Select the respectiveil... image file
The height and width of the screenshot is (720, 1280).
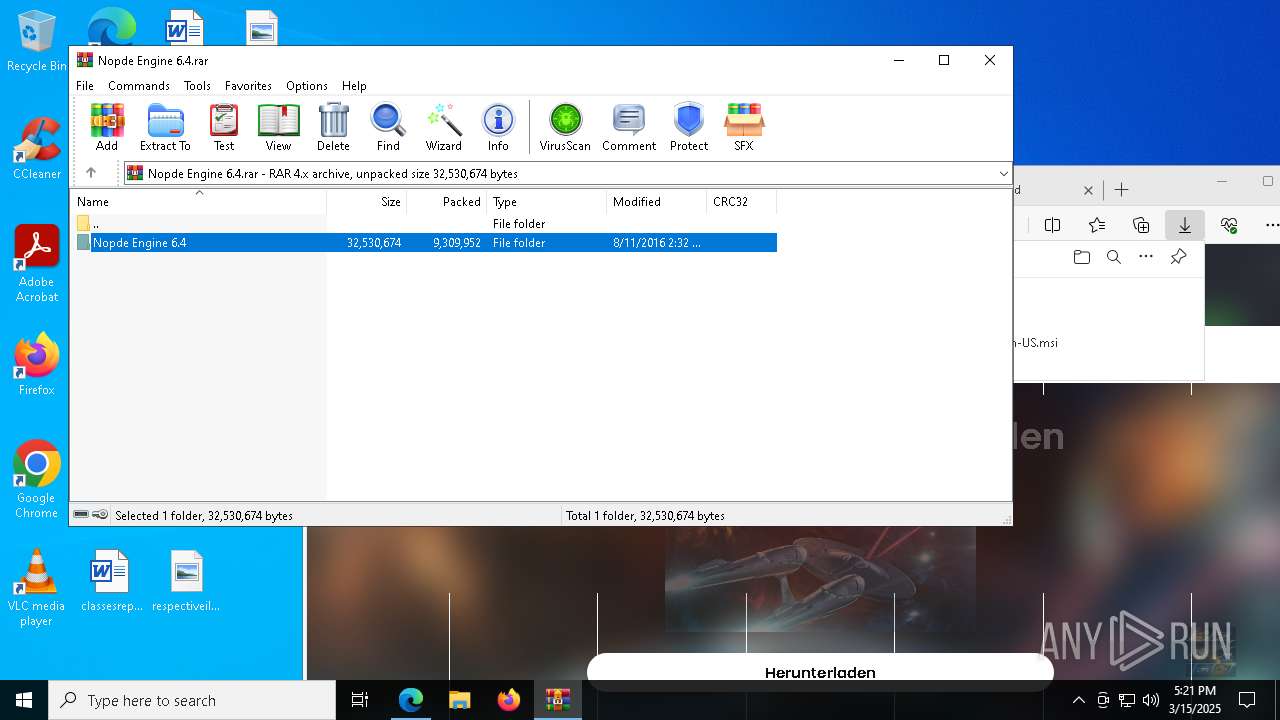[x=186, y=580]
